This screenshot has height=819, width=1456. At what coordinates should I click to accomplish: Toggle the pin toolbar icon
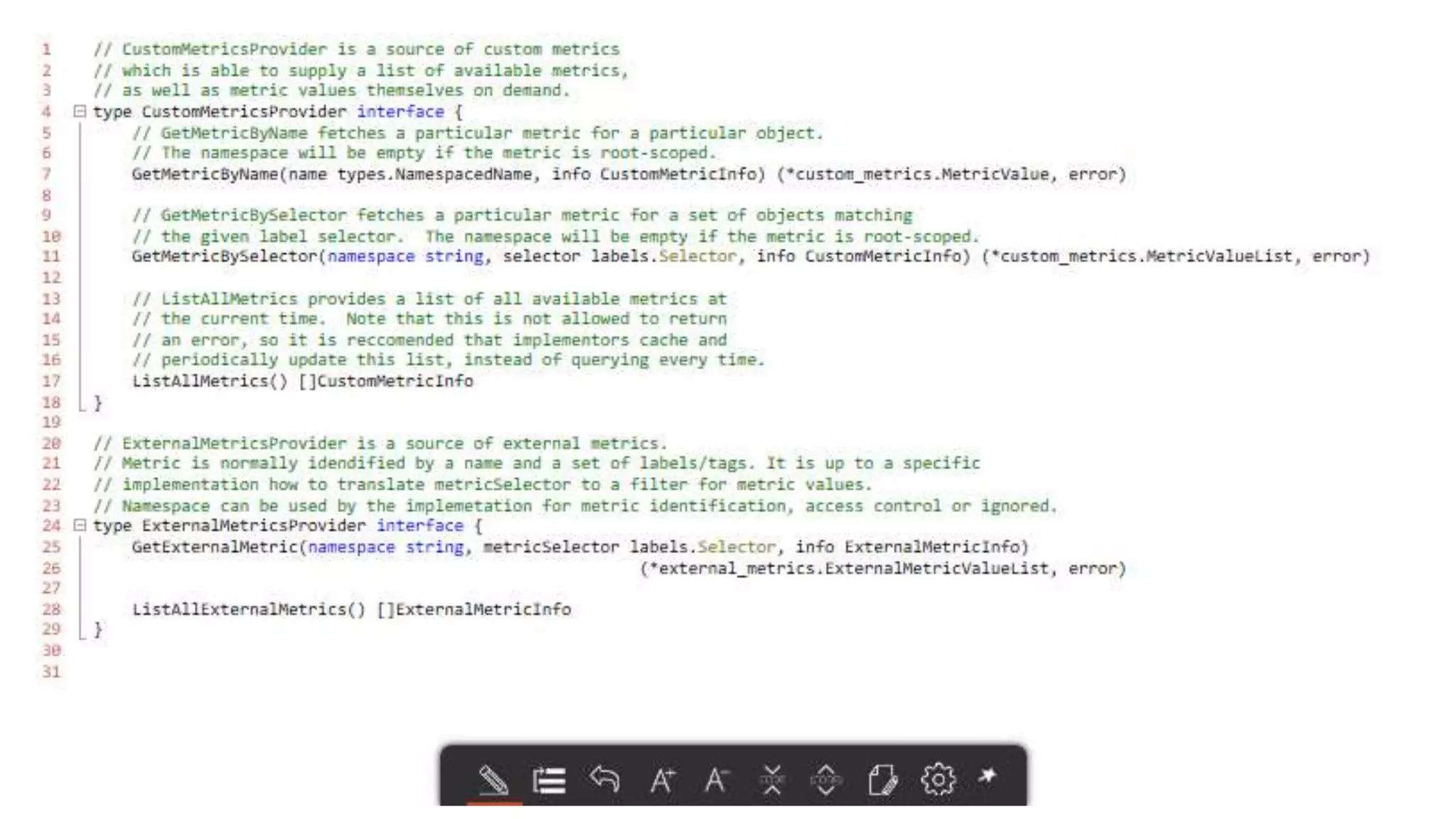[987, 776]
